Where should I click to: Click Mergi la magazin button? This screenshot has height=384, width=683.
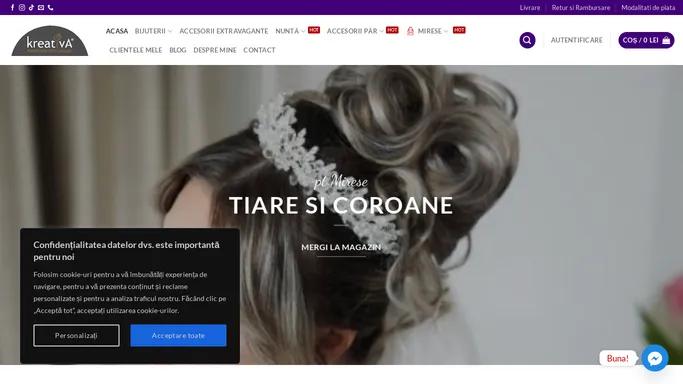[341, 247]
